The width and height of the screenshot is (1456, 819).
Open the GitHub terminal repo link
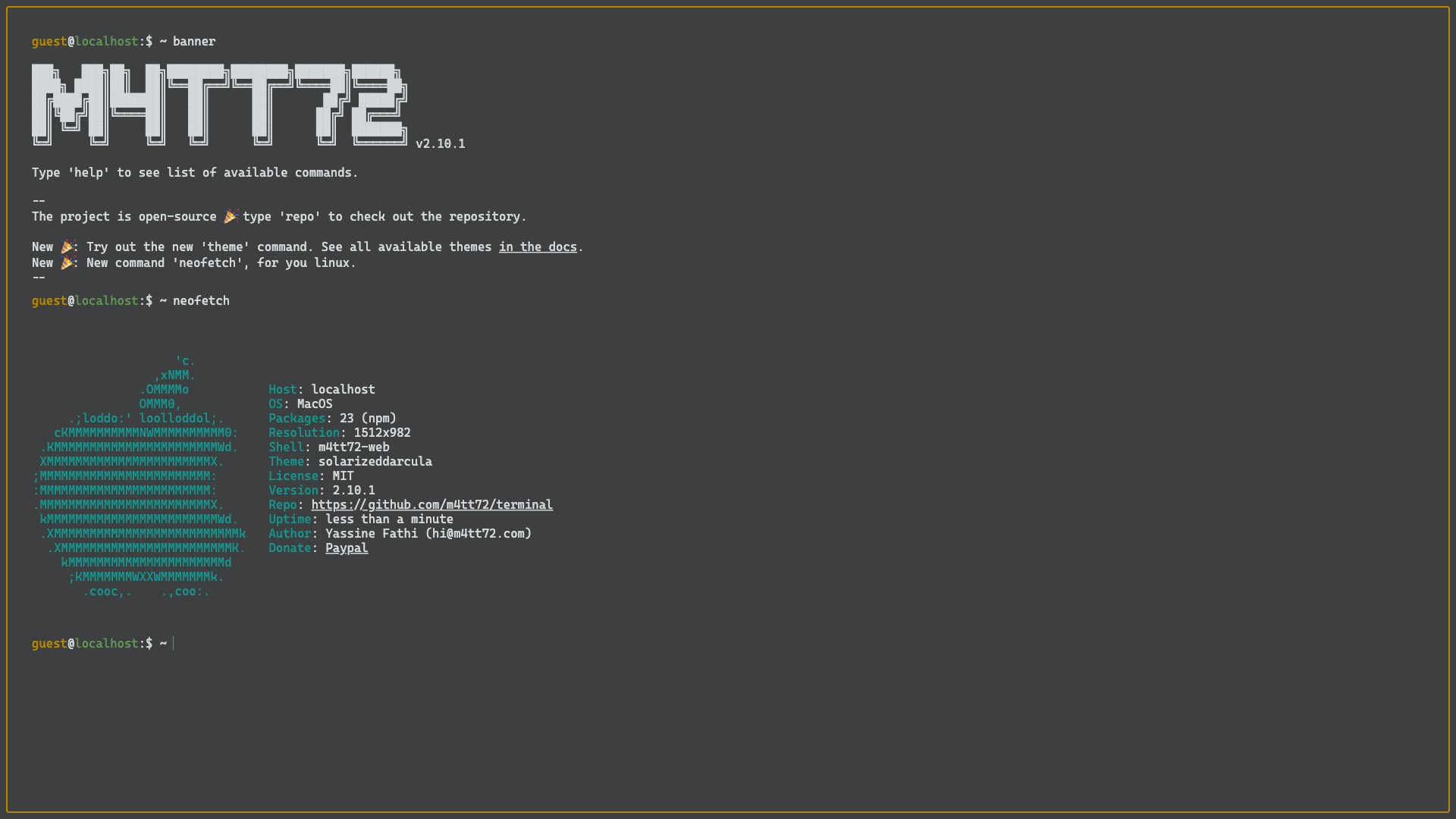(x=431, y=505)
